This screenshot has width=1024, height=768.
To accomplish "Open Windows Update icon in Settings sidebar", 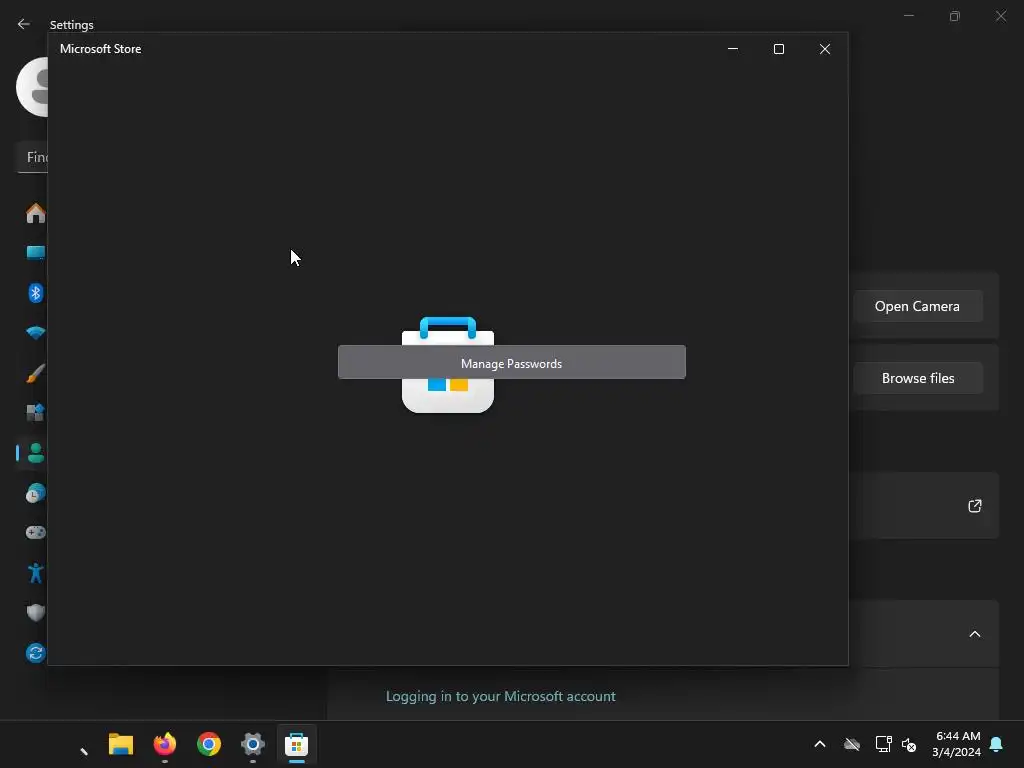I will [36, 652].
